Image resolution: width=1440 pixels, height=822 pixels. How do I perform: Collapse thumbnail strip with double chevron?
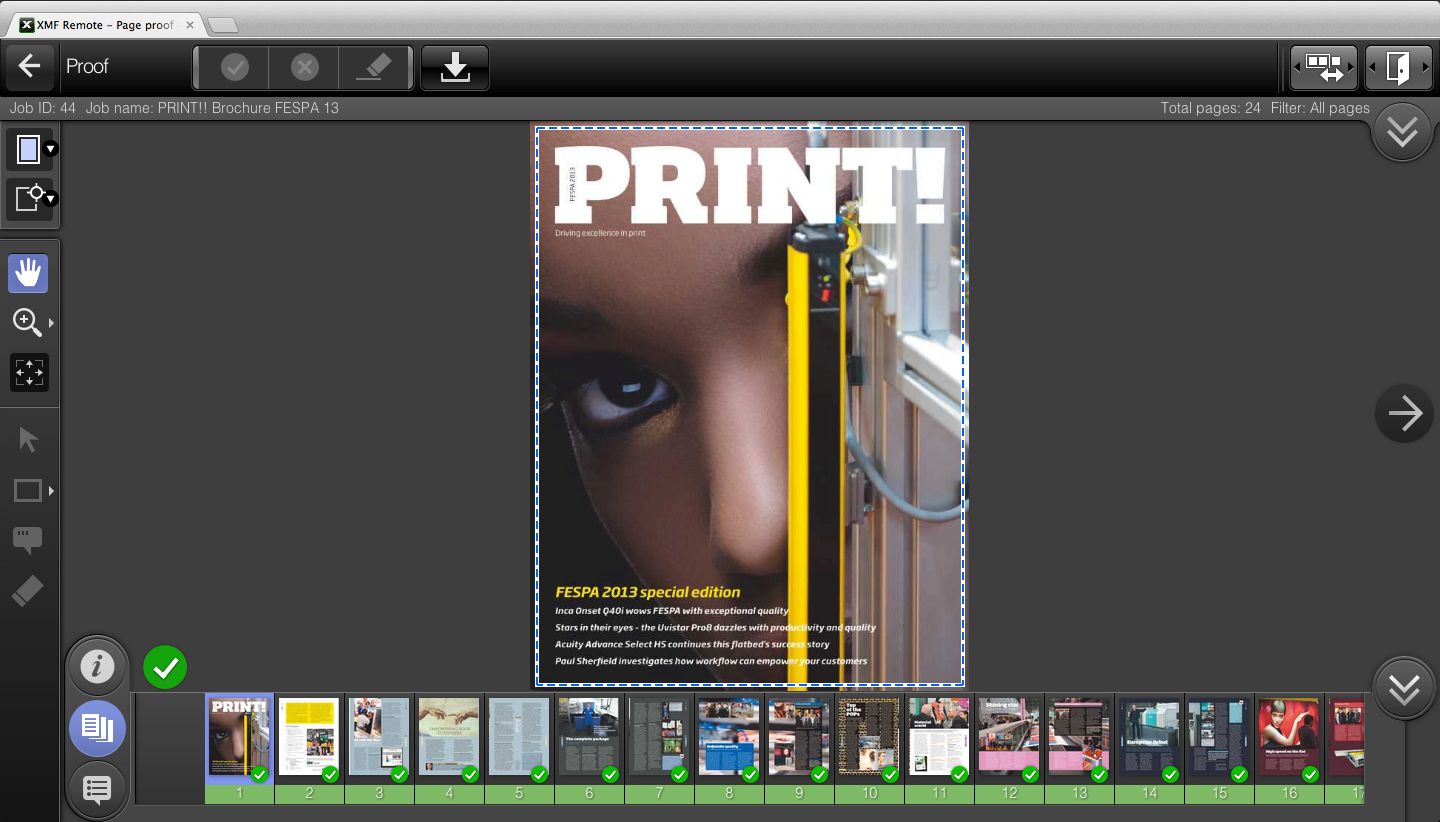(1404, 688)
